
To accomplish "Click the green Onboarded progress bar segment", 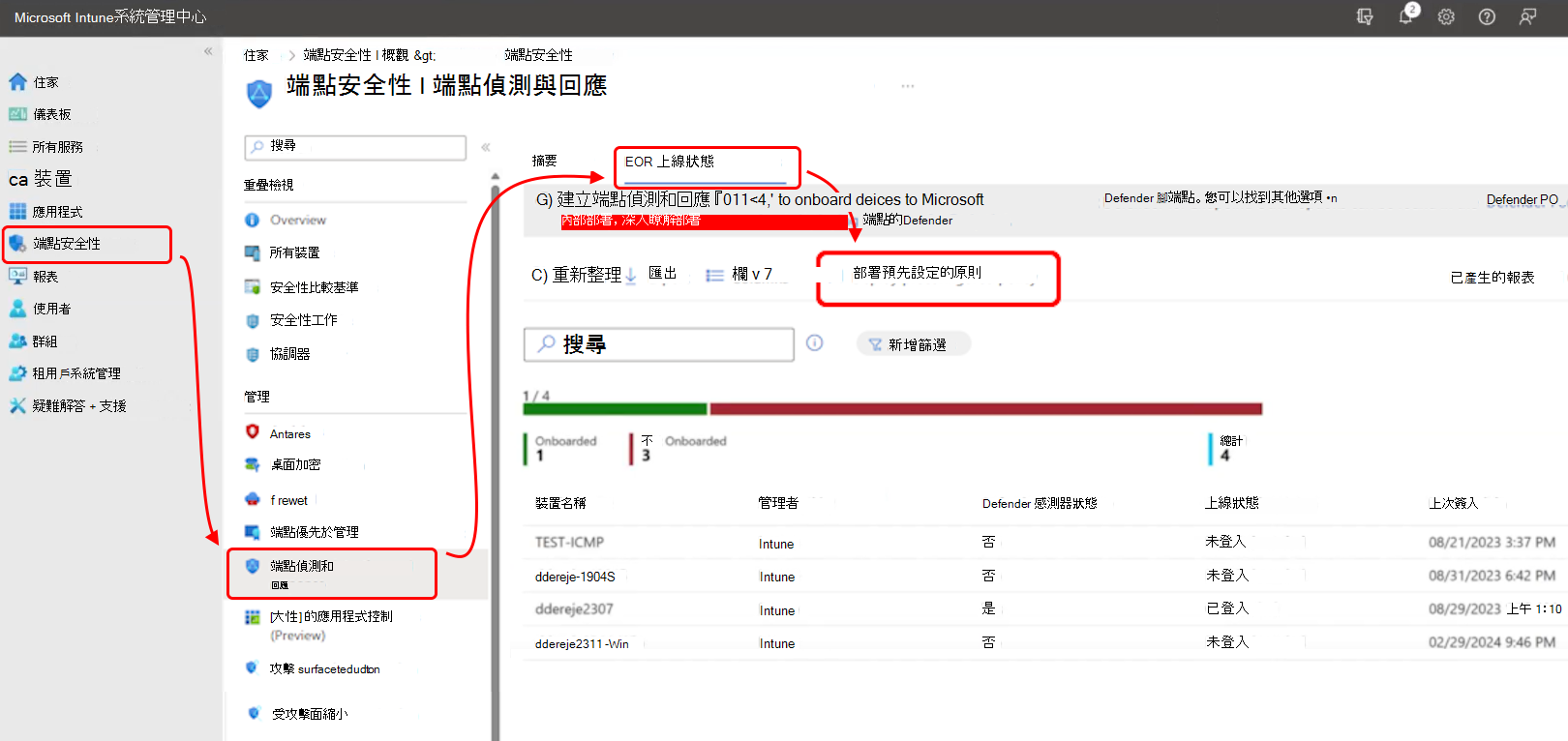I will (x=615, y=409).
